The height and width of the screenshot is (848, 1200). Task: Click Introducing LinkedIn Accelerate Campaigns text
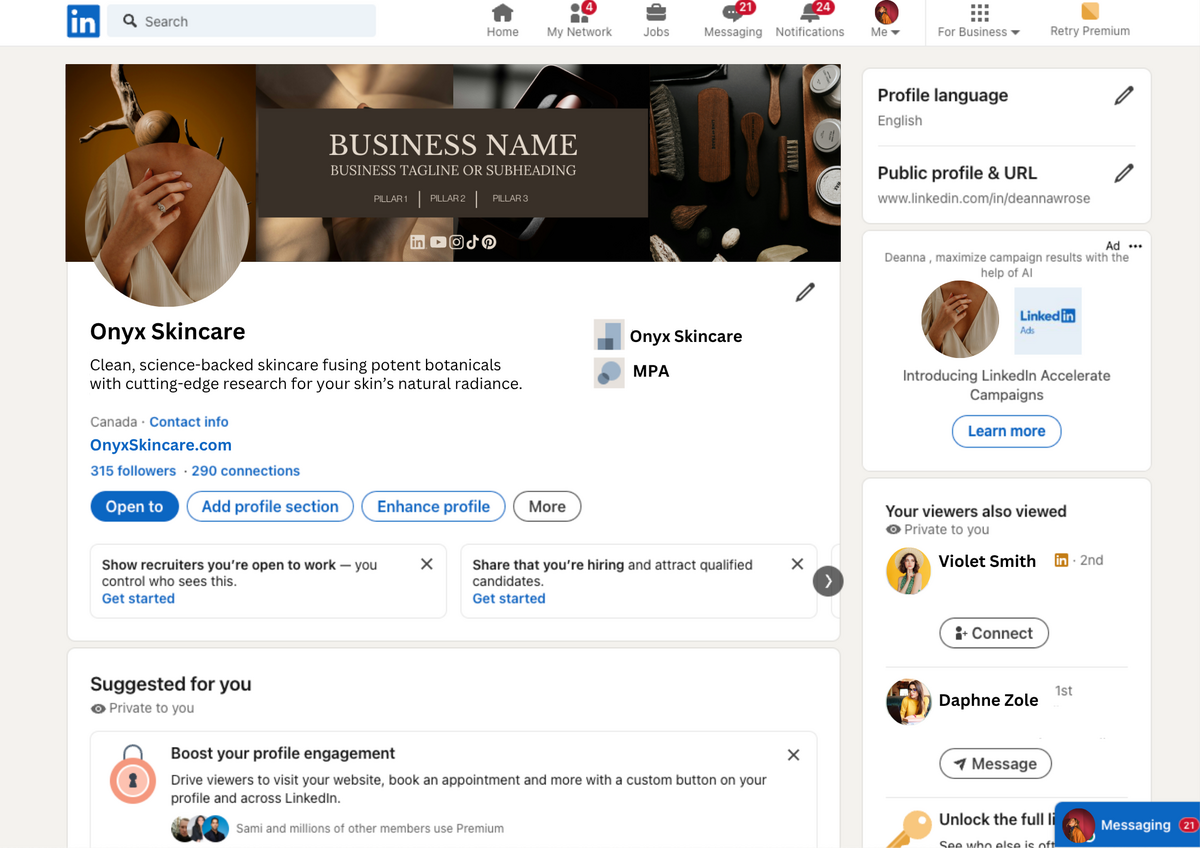click(1006, 385)
